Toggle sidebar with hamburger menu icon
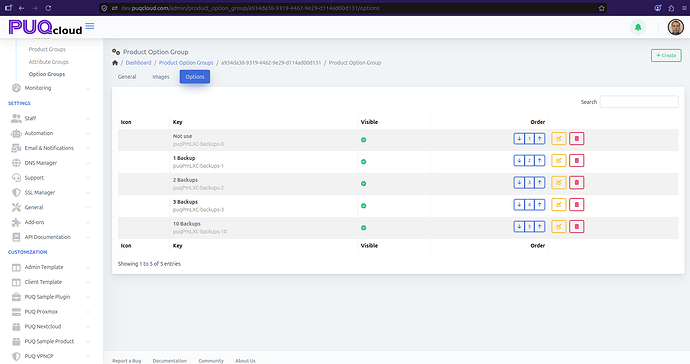690x364 pixels. pyautogui.click(x=90, y=26)
